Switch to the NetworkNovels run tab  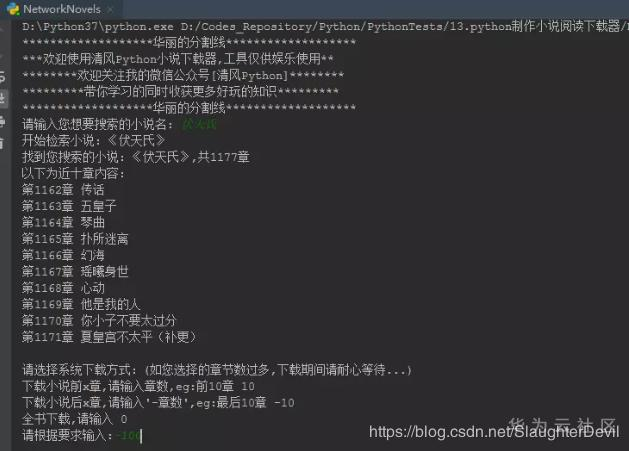[x=61, y=9]
